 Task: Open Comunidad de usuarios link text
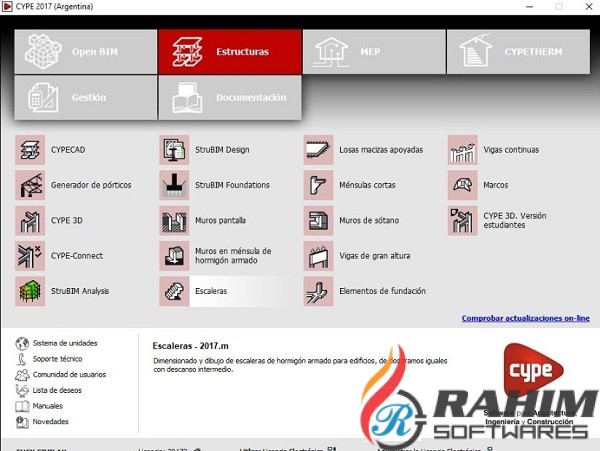(70, 374)
